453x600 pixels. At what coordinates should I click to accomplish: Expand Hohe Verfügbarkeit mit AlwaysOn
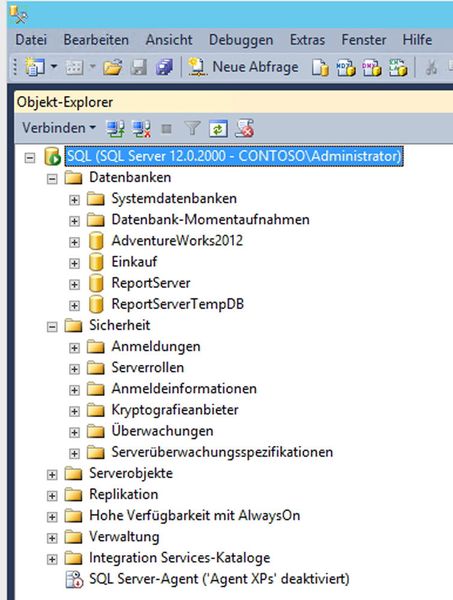[52, 517]
